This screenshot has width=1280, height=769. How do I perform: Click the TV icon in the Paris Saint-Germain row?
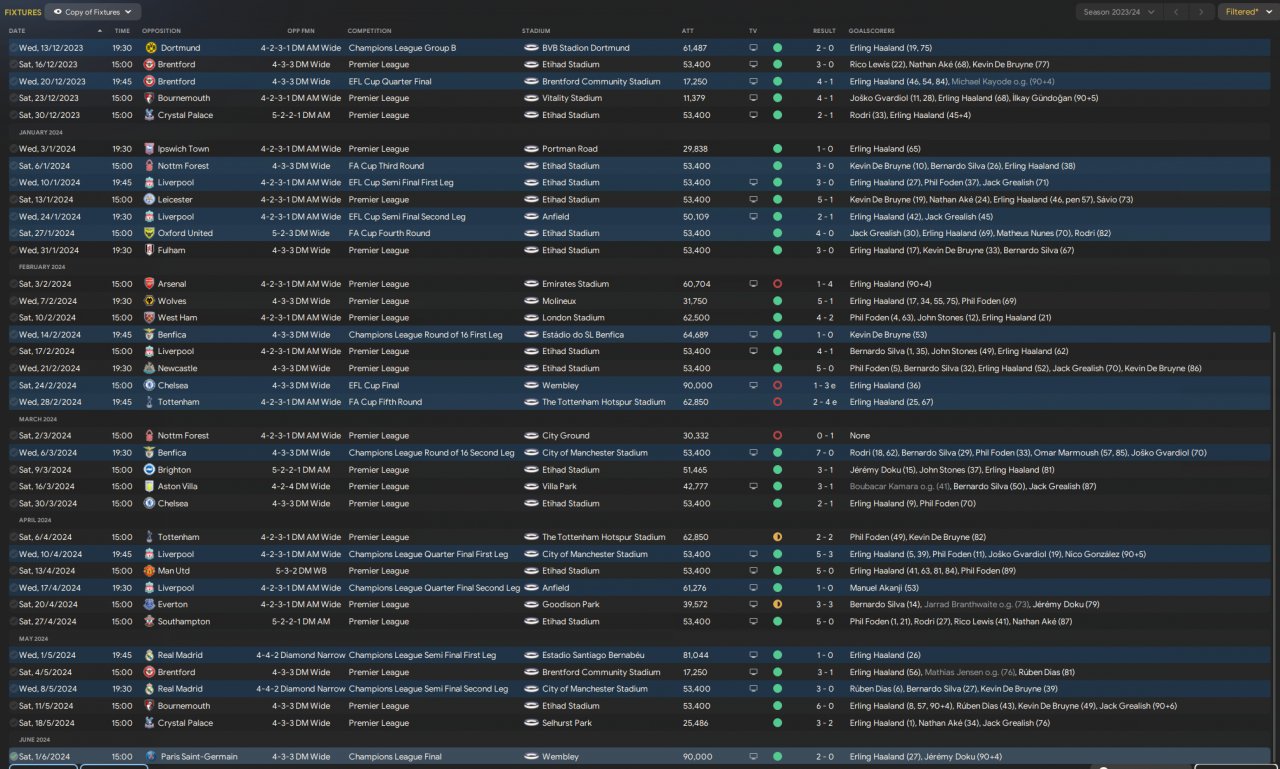click(753, 757)
